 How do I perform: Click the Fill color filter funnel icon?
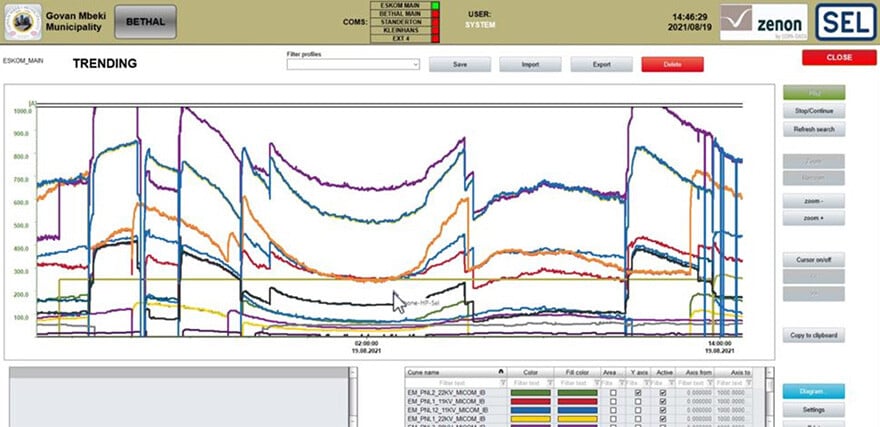[597, 383]
